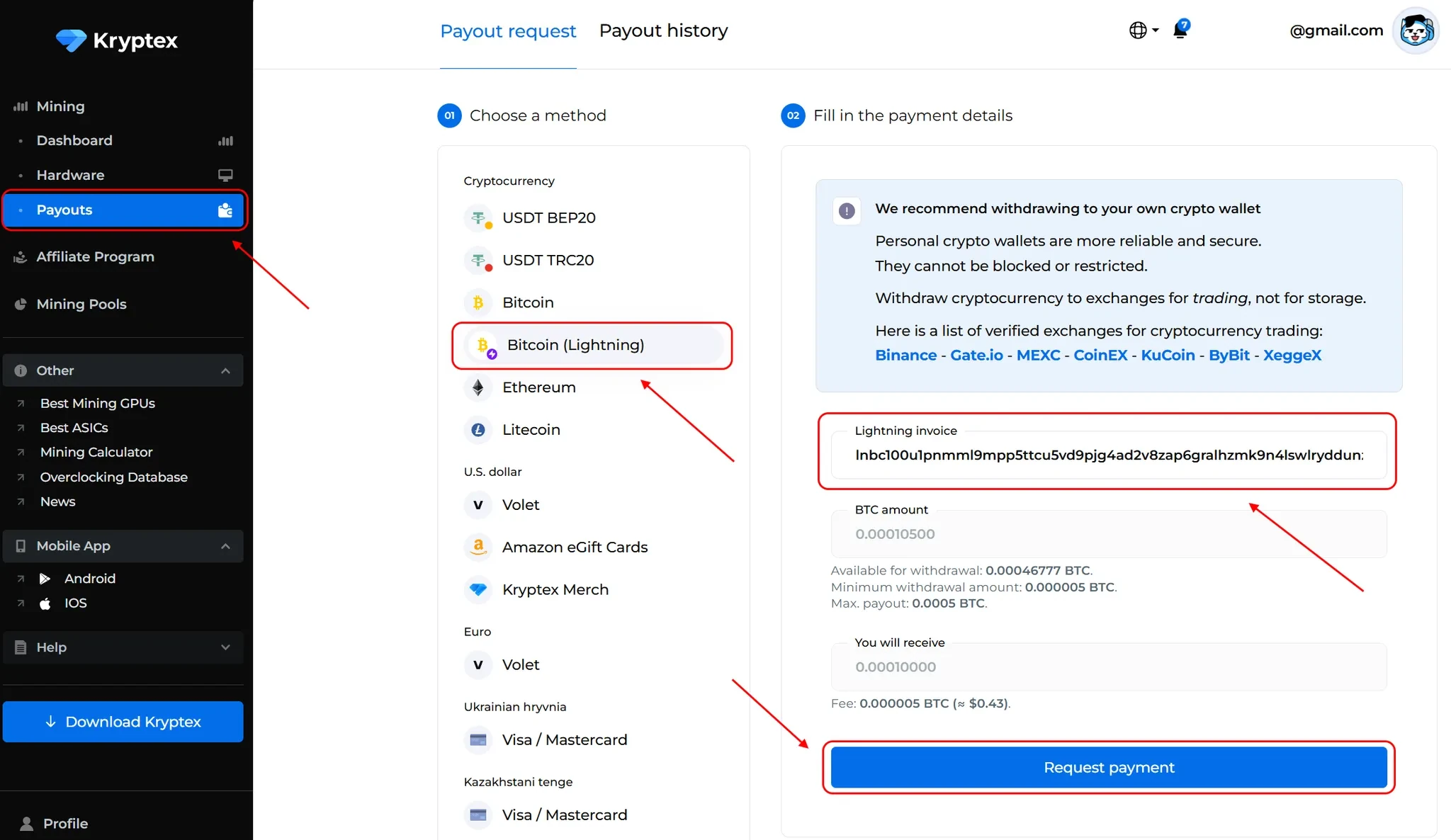Open the Affiliate Program menu item
This screenshot has height=840, width=1451.
(x=95, y=256)
